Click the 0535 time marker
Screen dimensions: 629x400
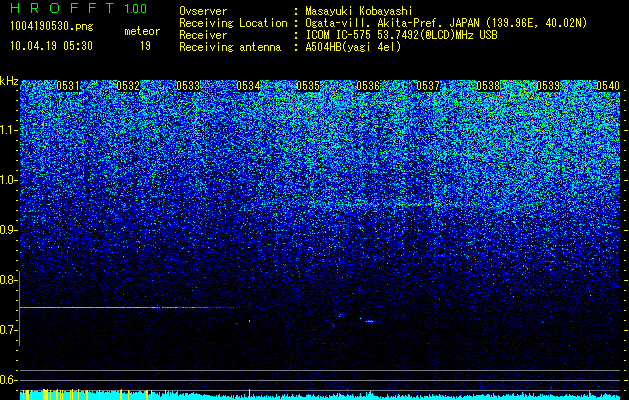click(x=308, y=86)
